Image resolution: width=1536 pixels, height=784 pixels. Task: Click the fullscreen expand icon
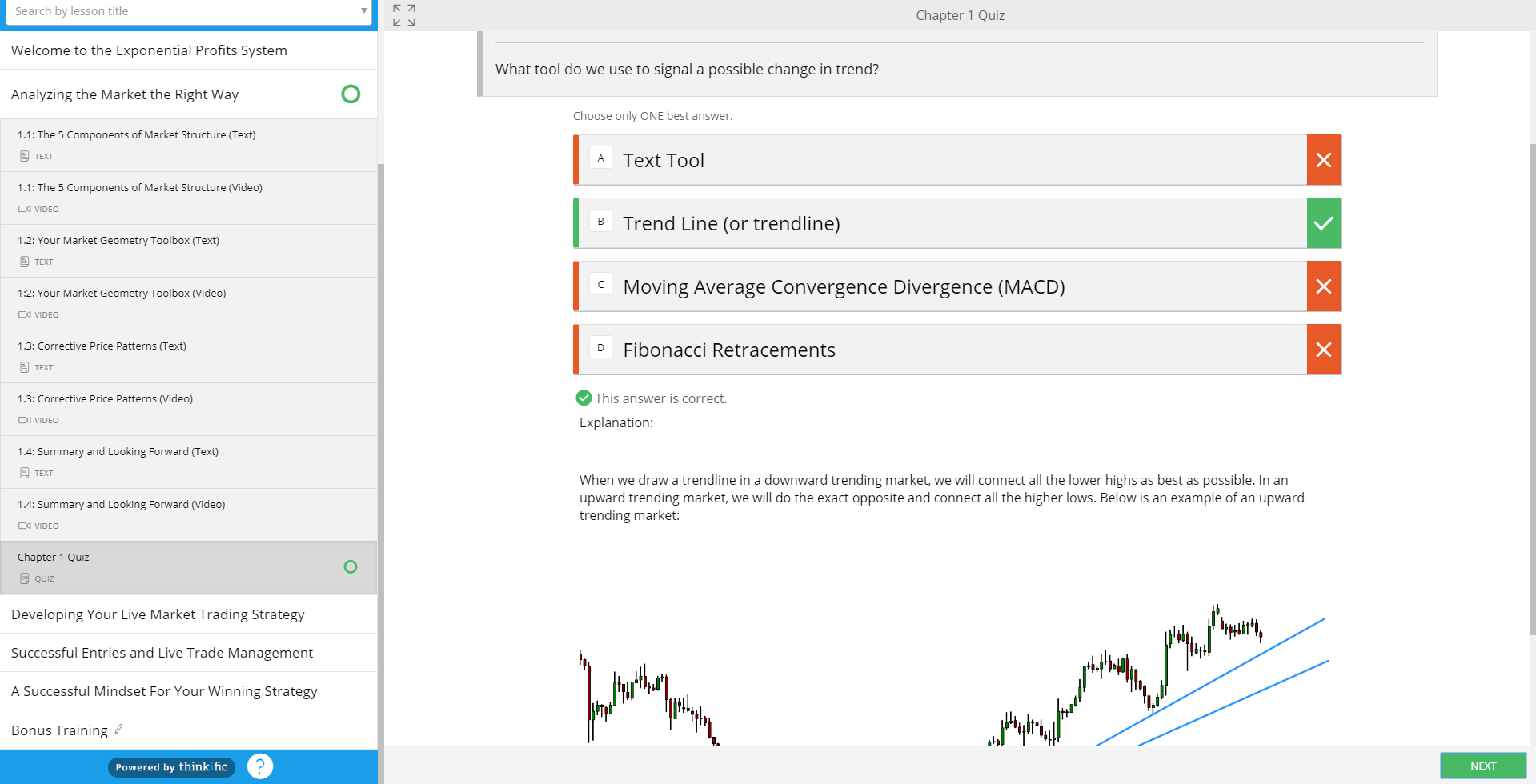(403, 15)
